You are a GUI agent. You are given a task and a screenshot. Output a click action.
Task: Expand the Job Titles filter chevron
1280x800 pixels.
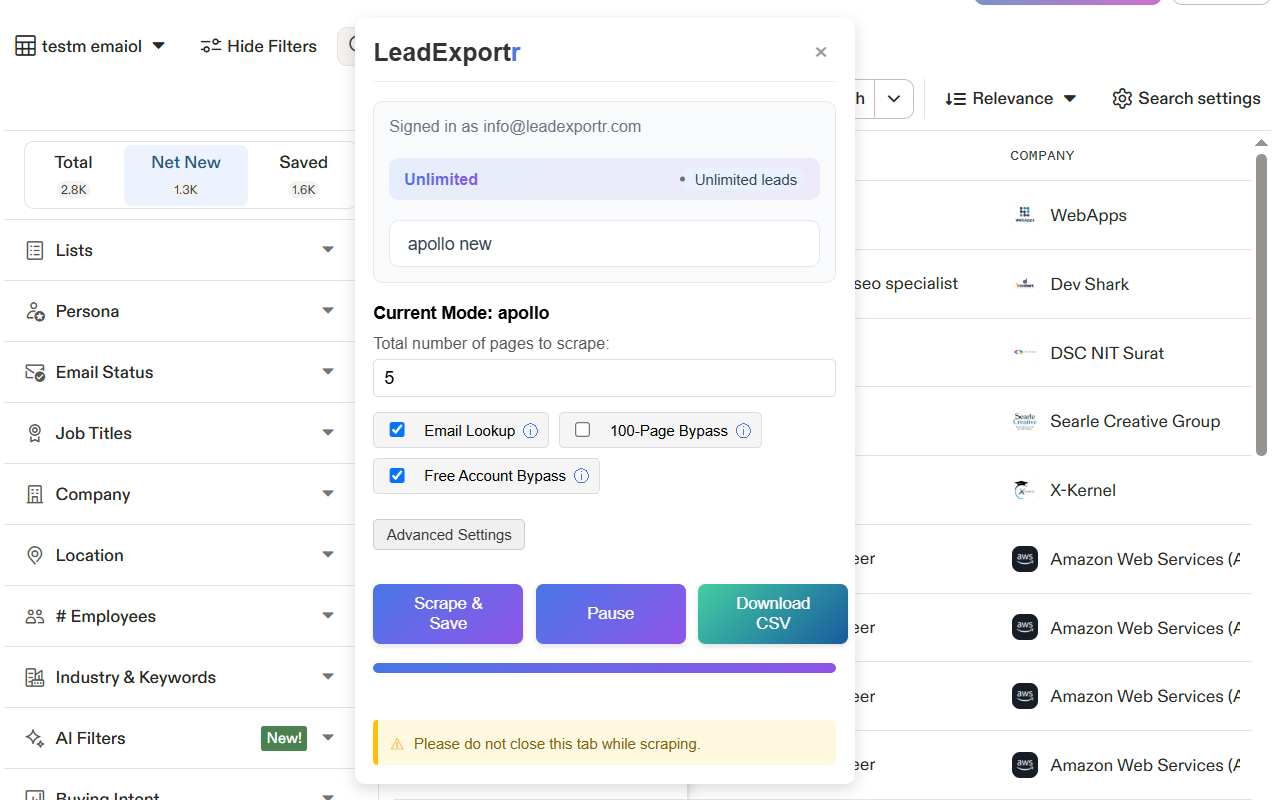click(x=328, y=433)
